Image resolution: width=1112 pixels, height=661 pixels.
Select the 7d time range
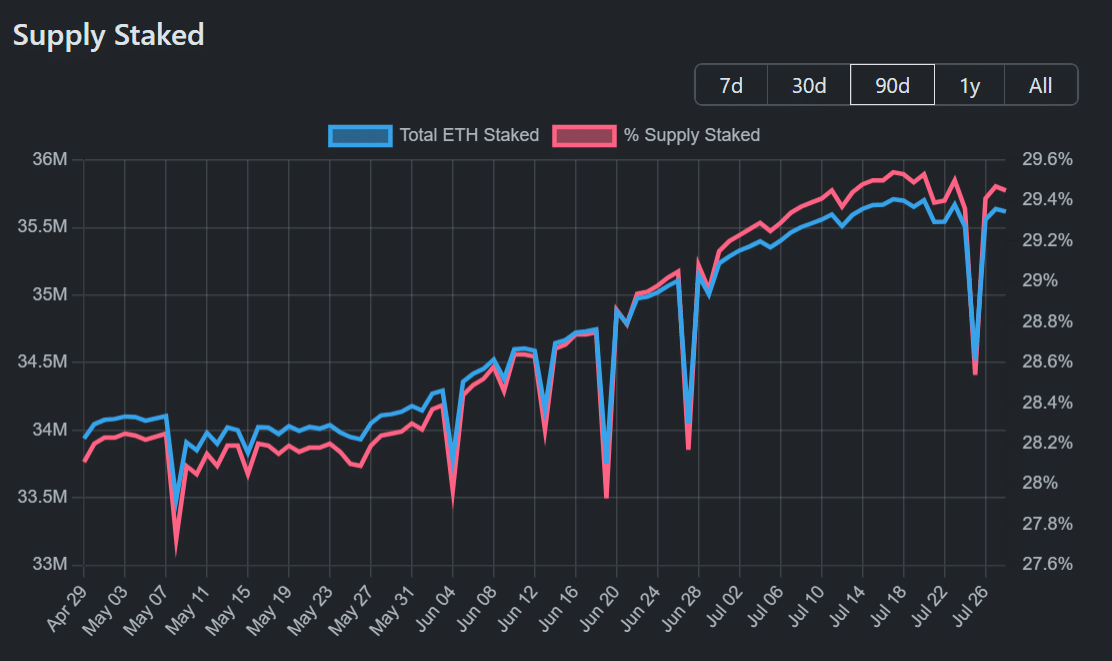[x=731, y=85]
